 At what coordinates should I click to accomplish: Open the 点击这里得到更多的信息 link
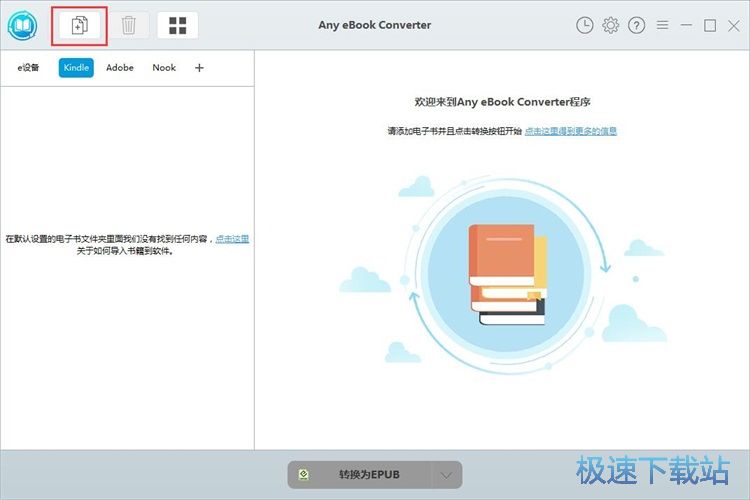pyautogui.click(x=571, y=131)
